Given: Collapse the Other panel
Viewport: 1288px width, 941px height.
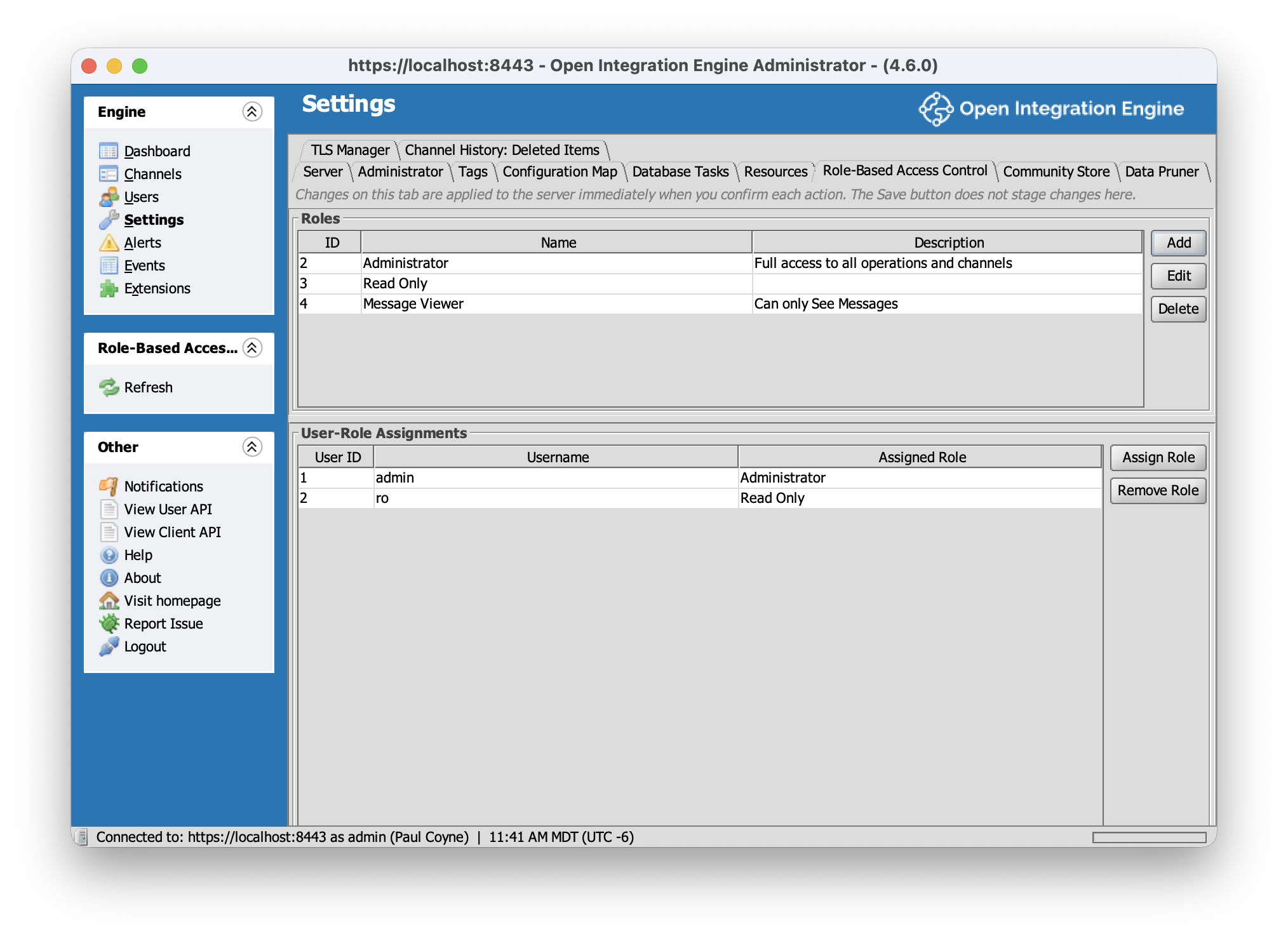Looking at the screenshot, I should click(x=252, y=447).
